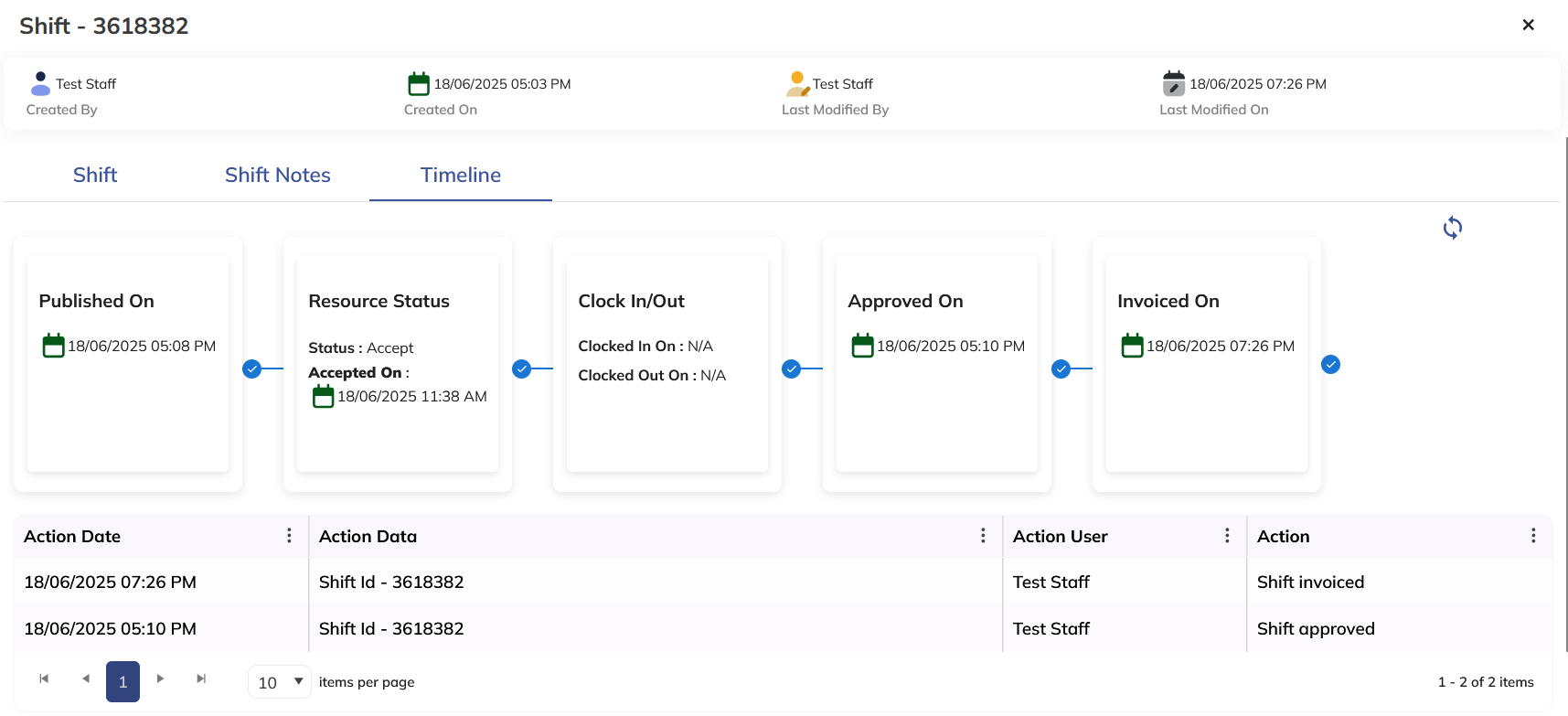Open Action Date column menu
The width and height of the screenshot is (1568, 716).
pos(289,536)
